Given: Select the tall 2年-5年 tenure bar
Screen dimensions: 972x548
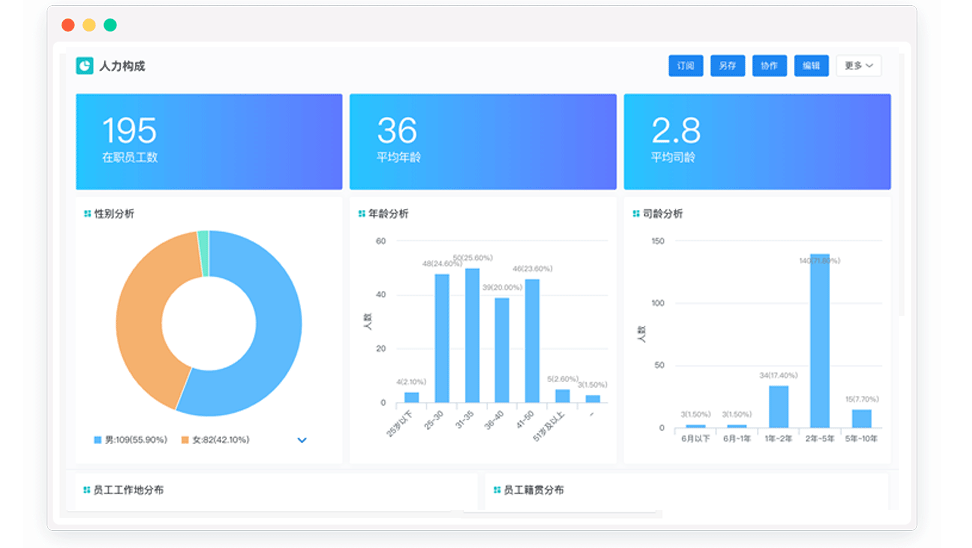Looking at the screenshot, I should click(820, 341).
